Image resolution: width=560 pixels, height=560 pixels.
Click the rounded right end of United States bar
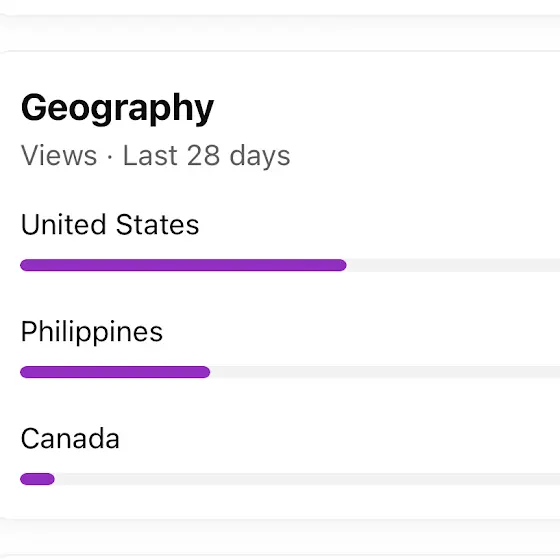[340, 265]
